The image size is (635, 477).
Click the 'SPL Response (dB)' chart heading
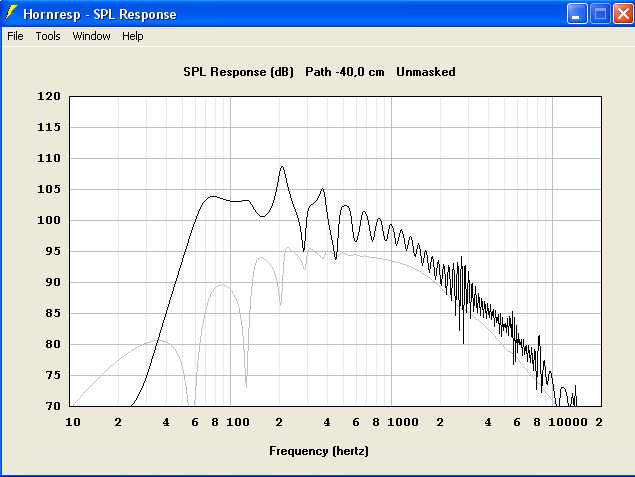tap(238, 72)
